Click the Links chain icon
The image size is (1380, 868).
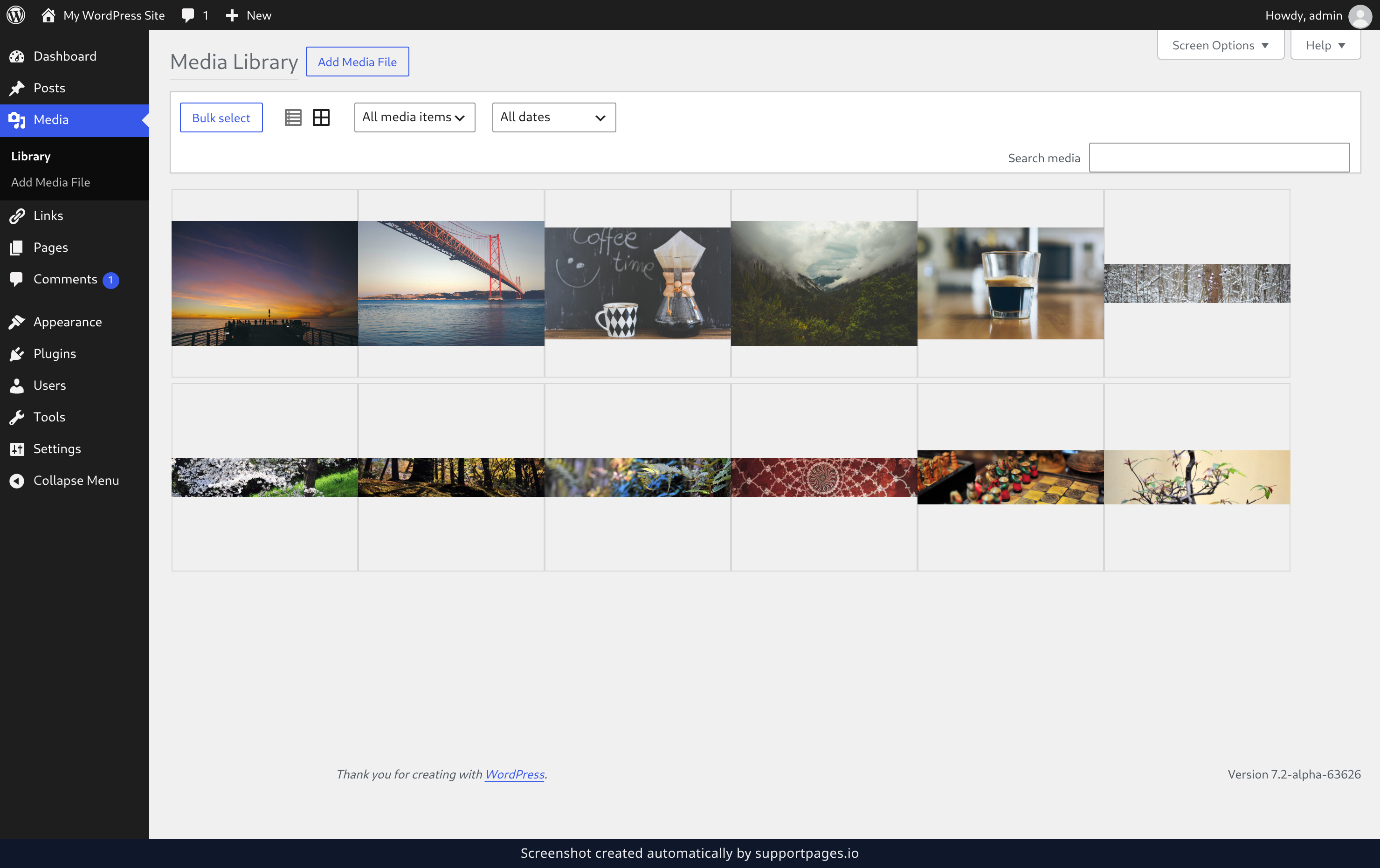17,215
